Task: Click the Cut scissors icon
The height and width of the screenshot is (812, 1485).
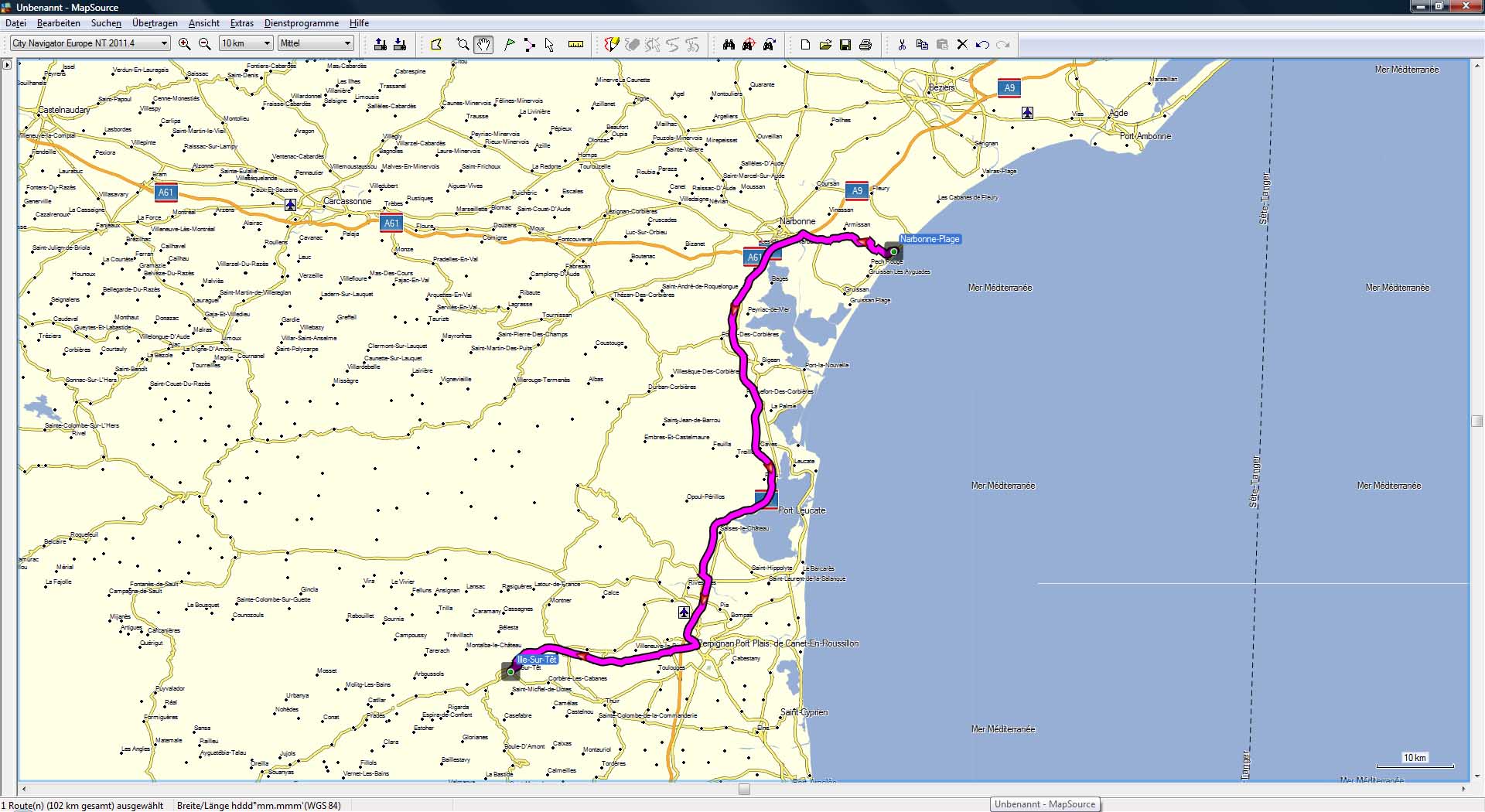Action: point(902,44)
